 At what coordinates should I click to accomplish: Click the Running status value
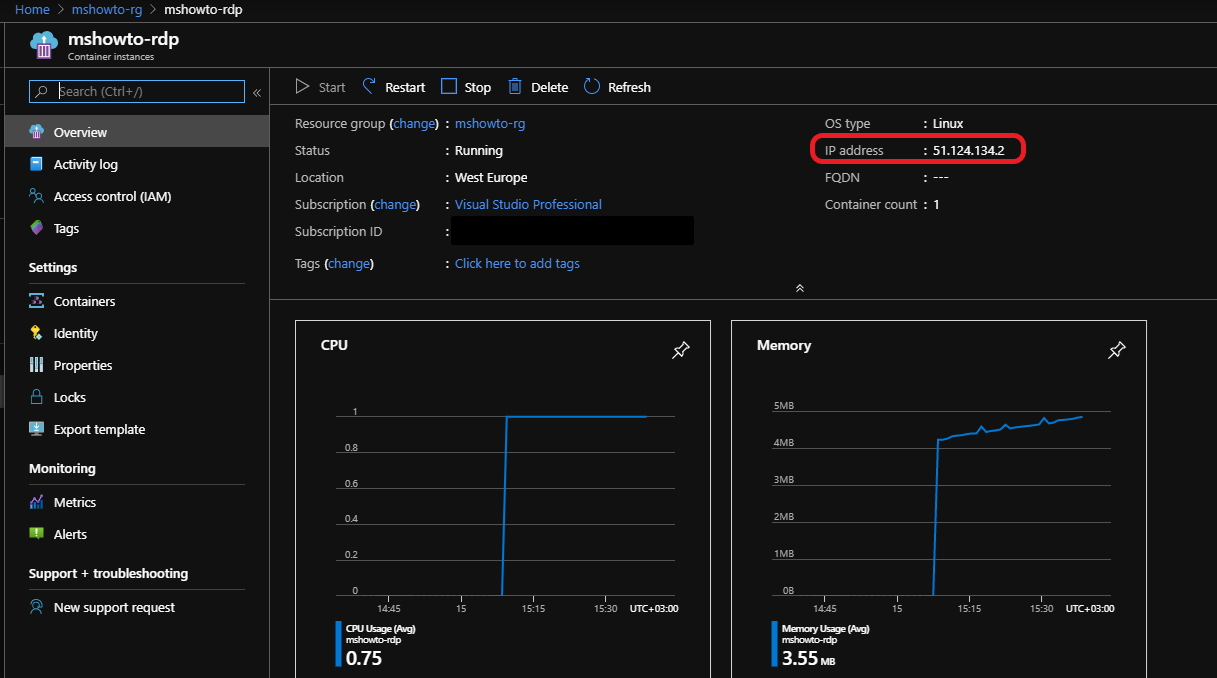pyautogui.click(x=479, y=151)
